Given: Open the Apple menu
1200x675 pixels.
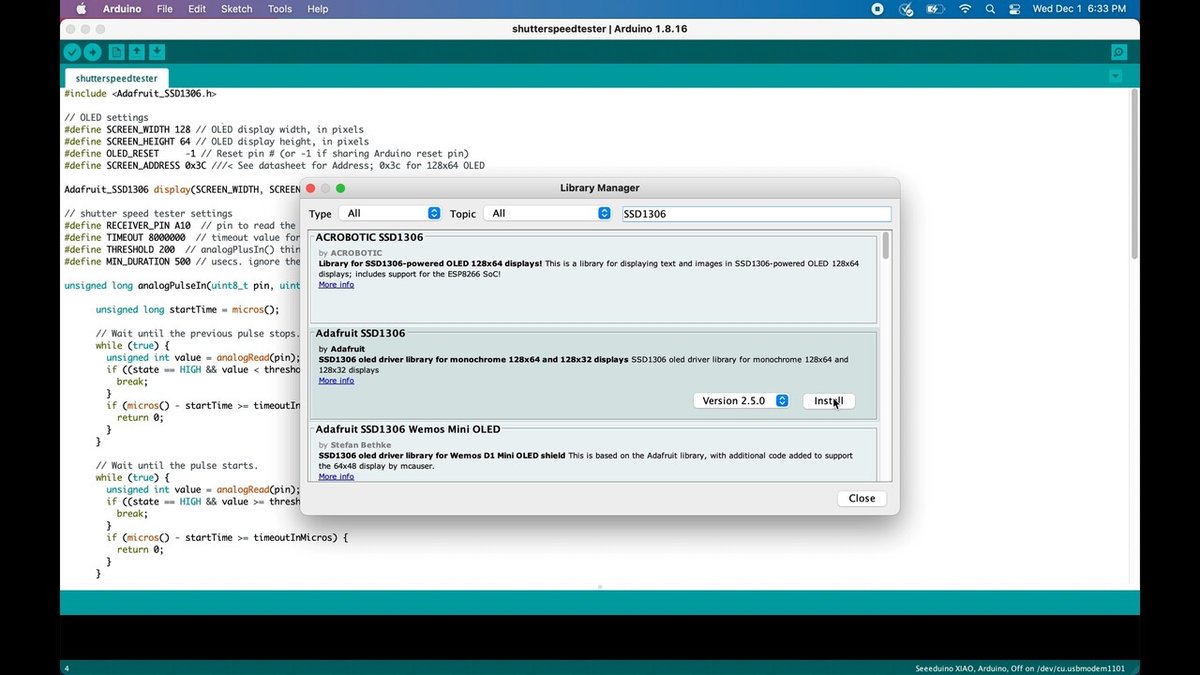Looking at the screenshot, I should coord(81,9).
